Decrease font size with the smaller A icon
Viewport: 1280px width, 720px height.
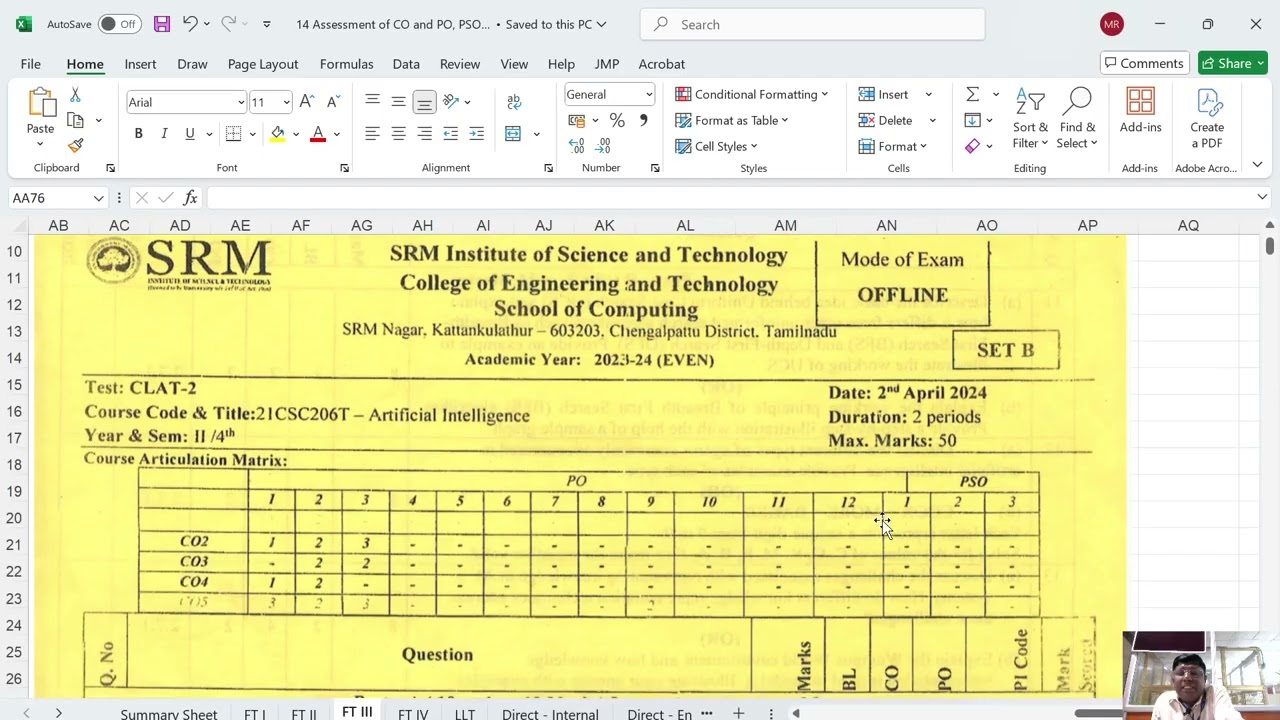333,102
